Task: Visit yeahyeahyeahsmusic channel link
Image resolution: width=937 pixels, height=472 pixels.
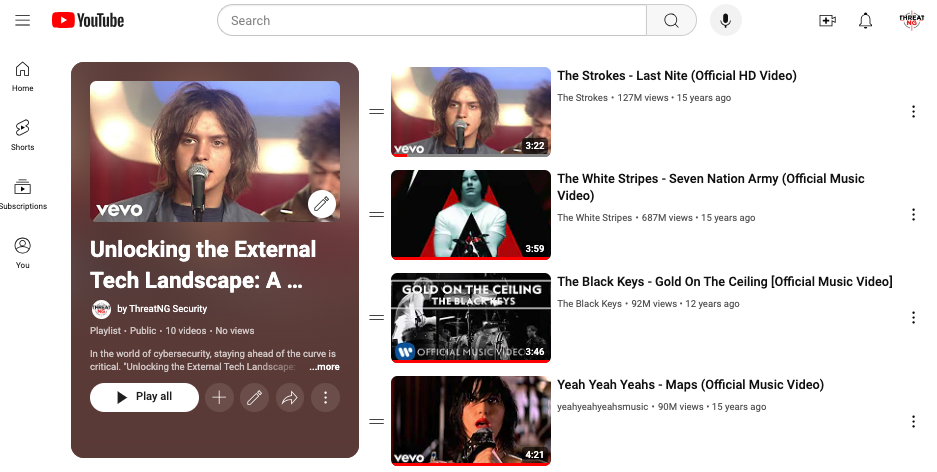Action: (x=602, y=407)
